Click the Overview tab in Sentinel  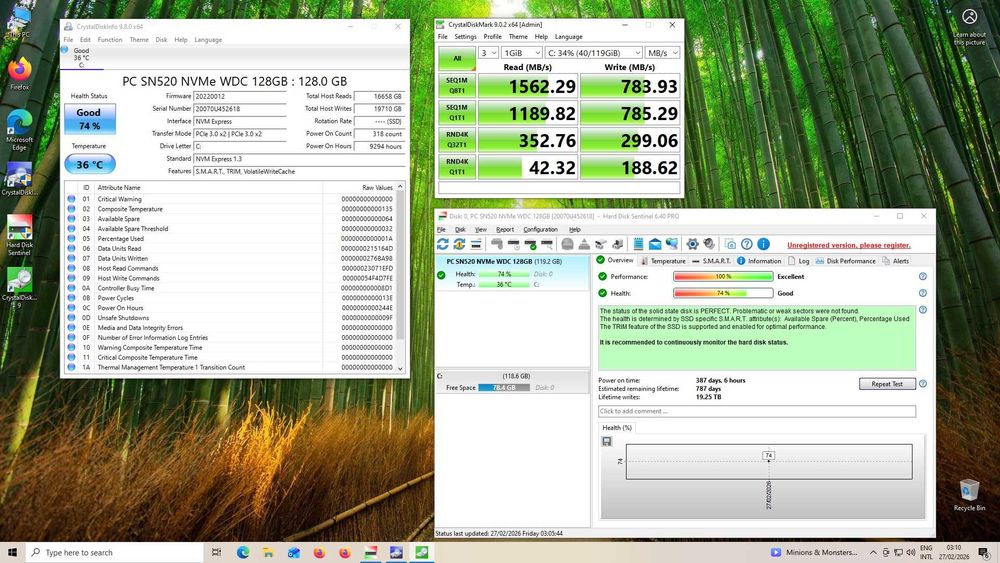[x=615, y=260]
